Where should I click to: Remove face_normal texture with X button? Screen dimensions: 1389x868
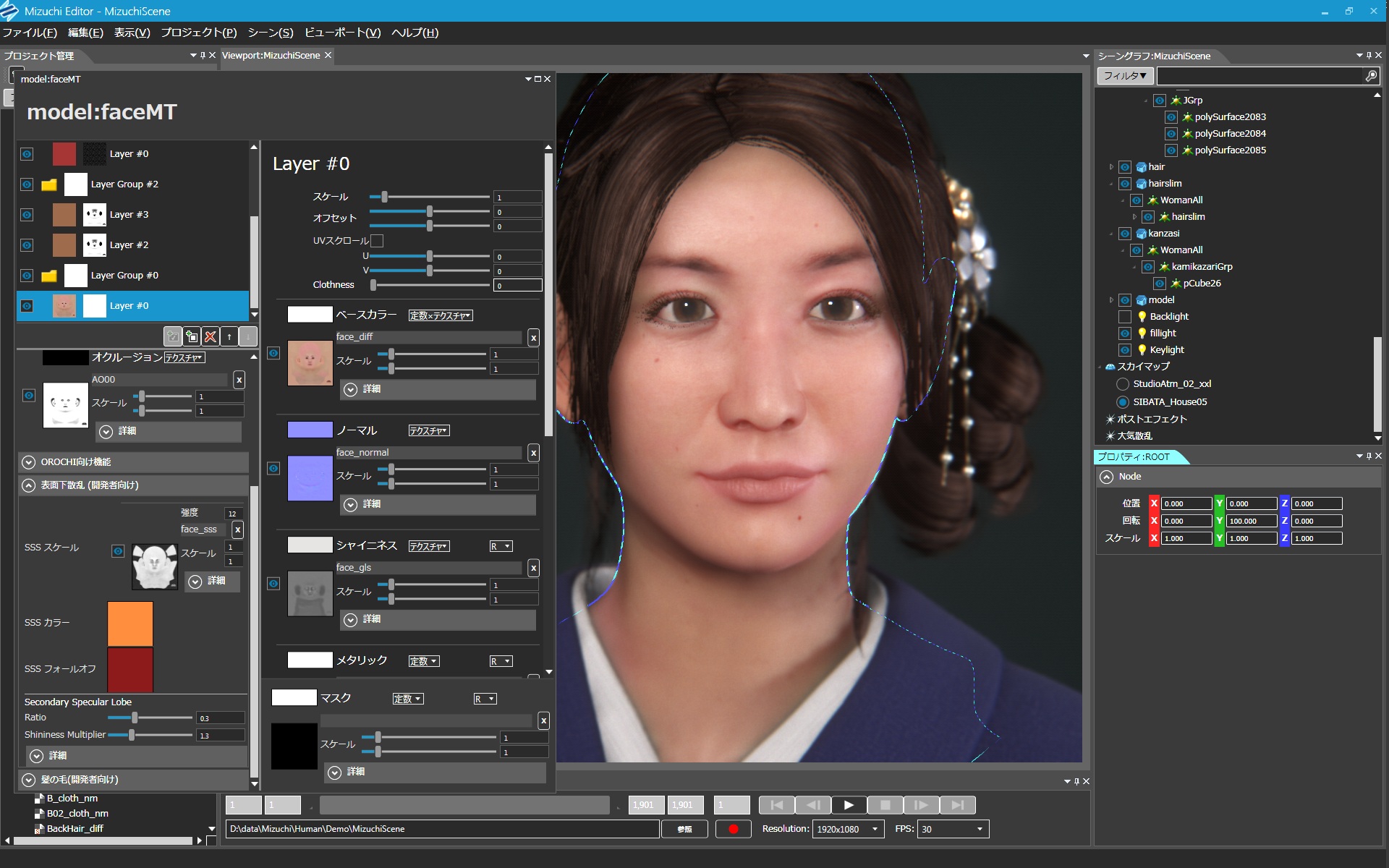tap(533, 453)
